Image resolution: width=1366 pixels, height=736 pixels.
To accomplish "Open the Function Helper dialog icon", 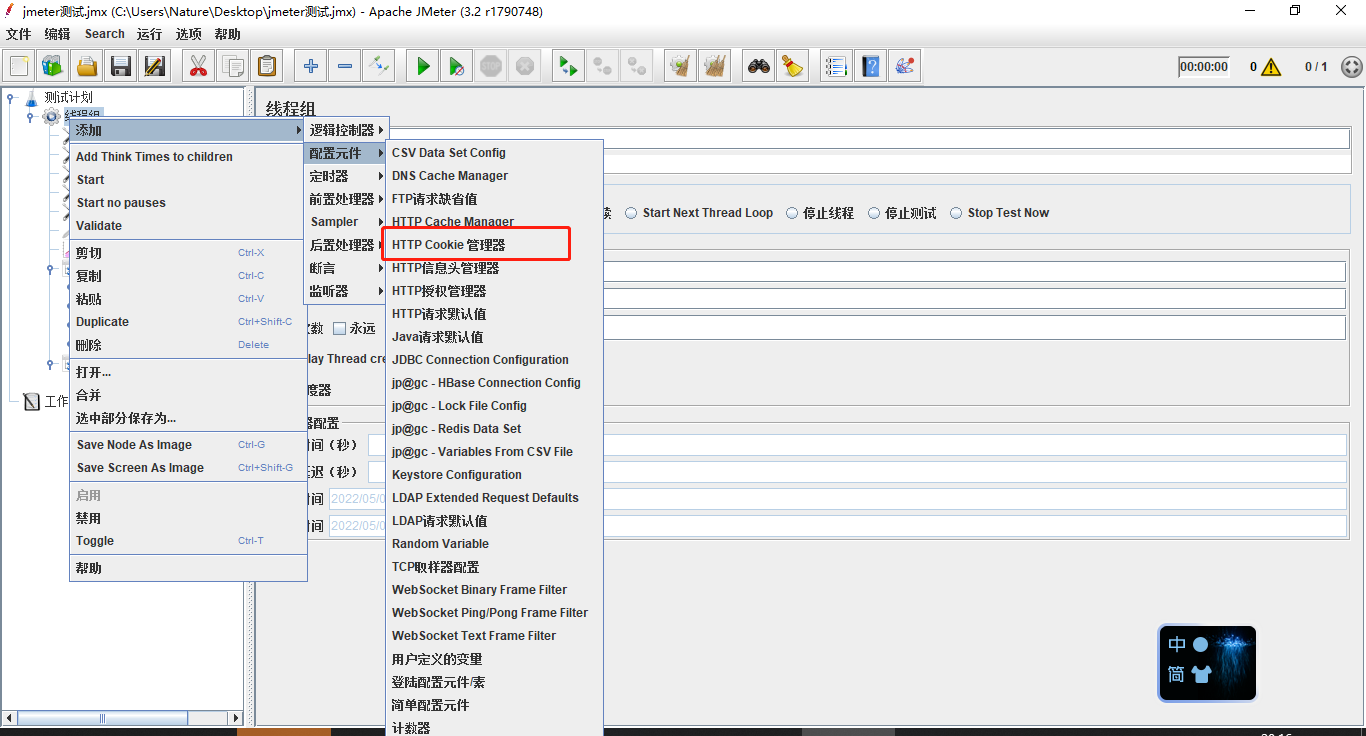I will click(x=837, y=67).
